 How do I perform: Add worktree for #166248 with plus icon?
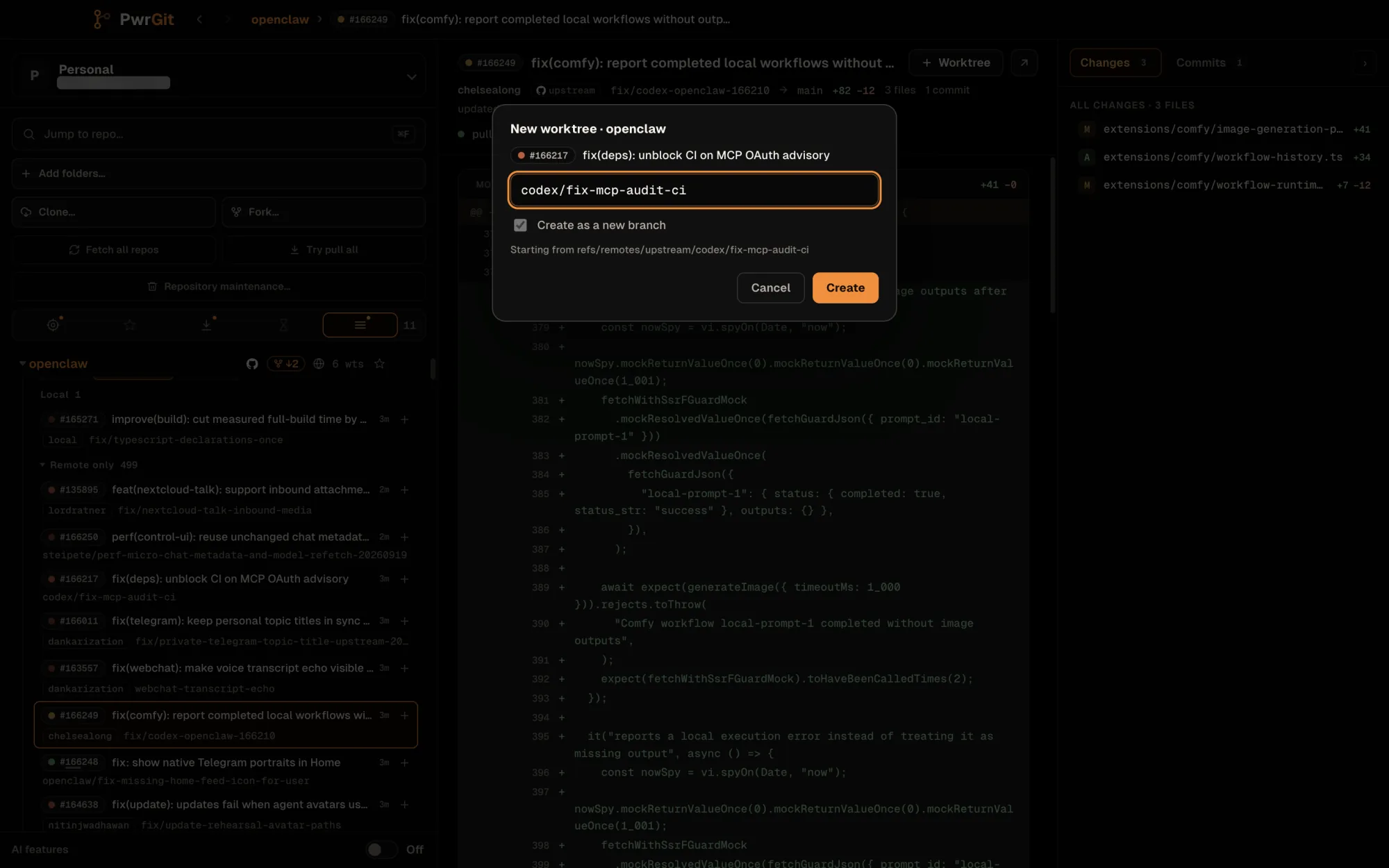pyautogui.click(x=405, y=762)
